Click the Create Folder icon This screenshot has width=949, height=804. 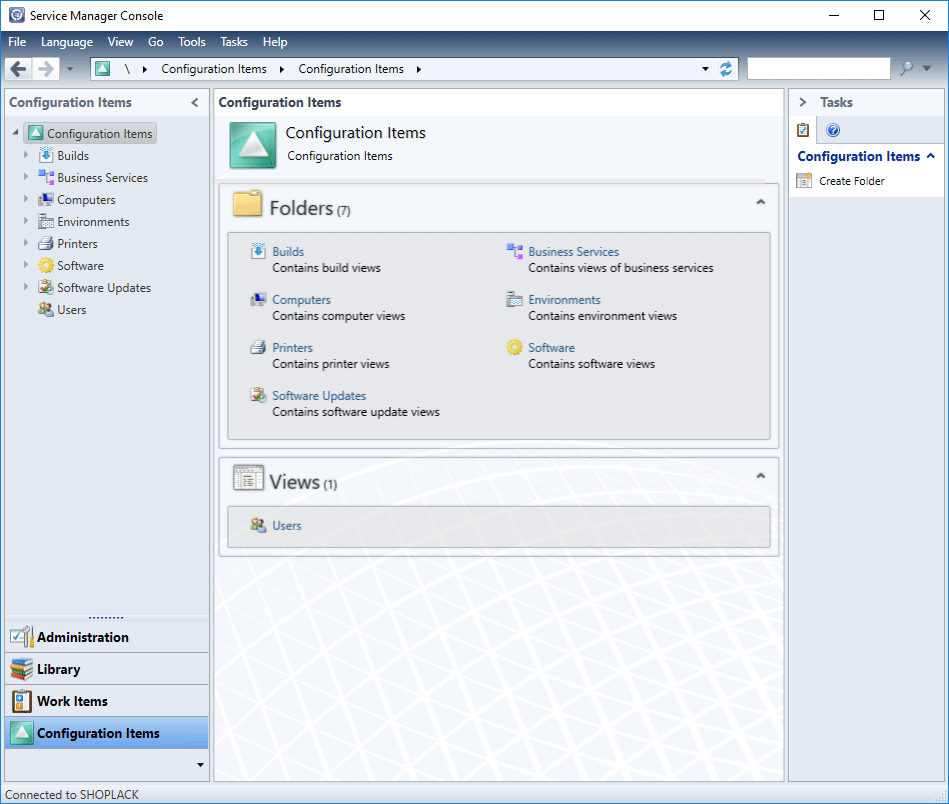[x=804, y=180]
